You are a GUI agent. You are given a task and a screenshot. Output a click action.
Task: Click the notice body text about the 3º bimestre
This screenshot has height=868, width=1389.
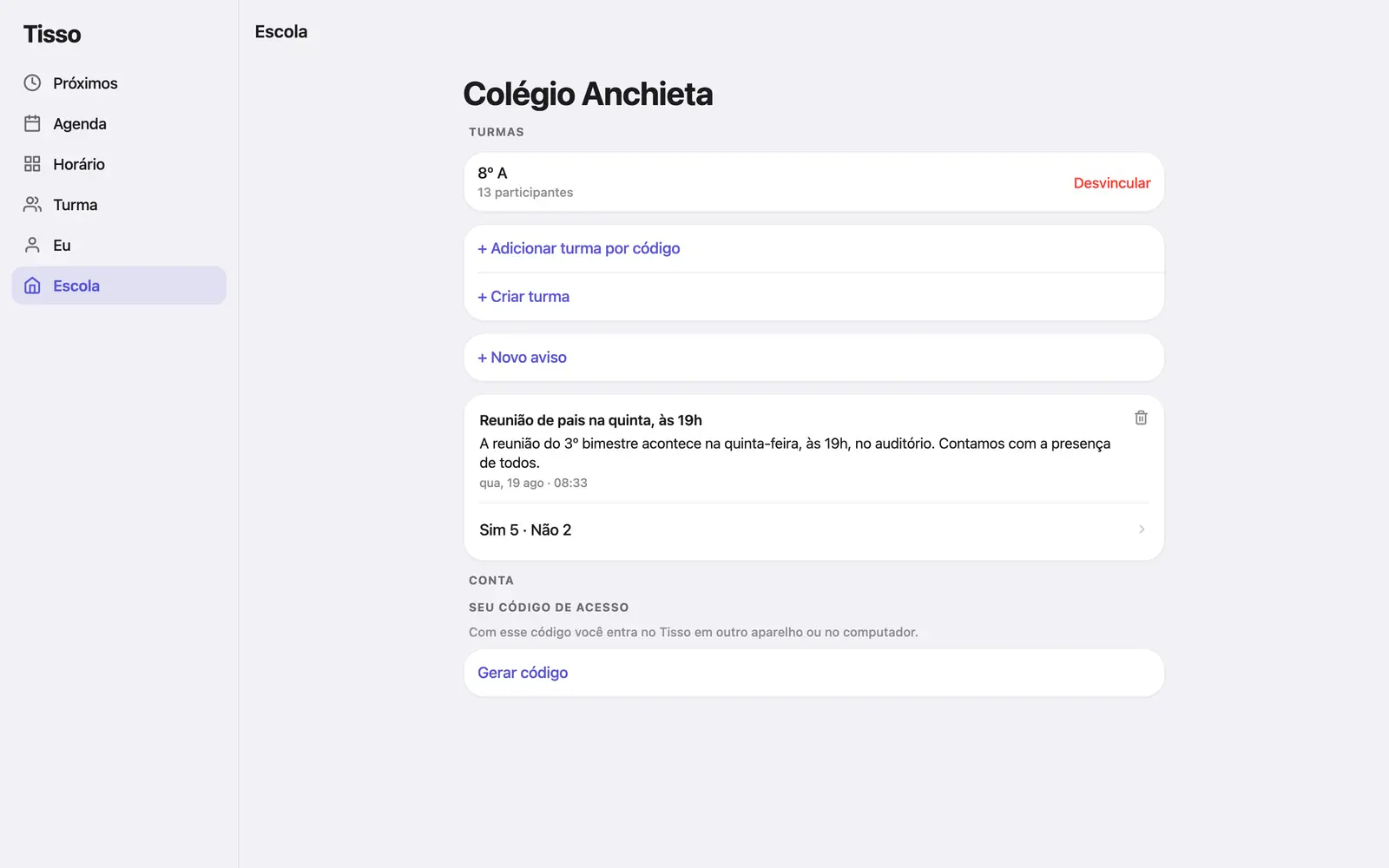pos(794,453)
